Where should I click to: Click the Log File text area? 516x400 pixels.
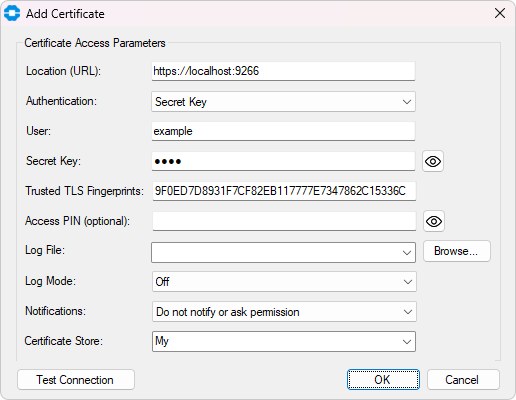[276, 252]
